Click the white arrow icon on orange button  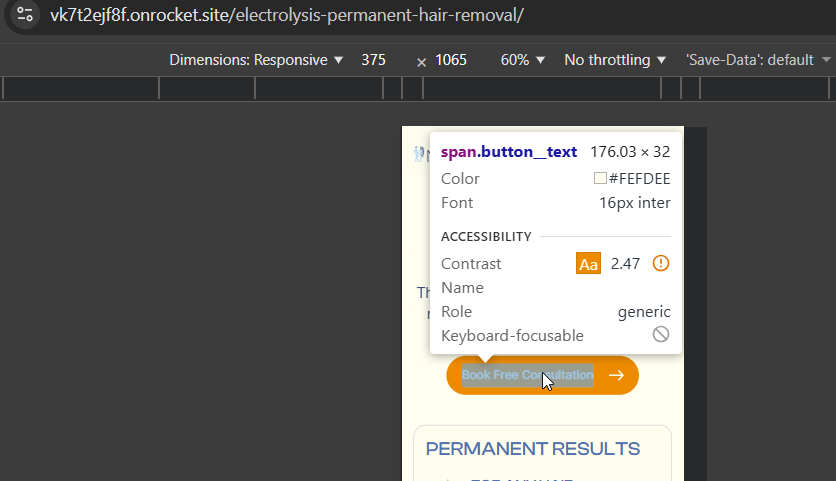(616, 375)
